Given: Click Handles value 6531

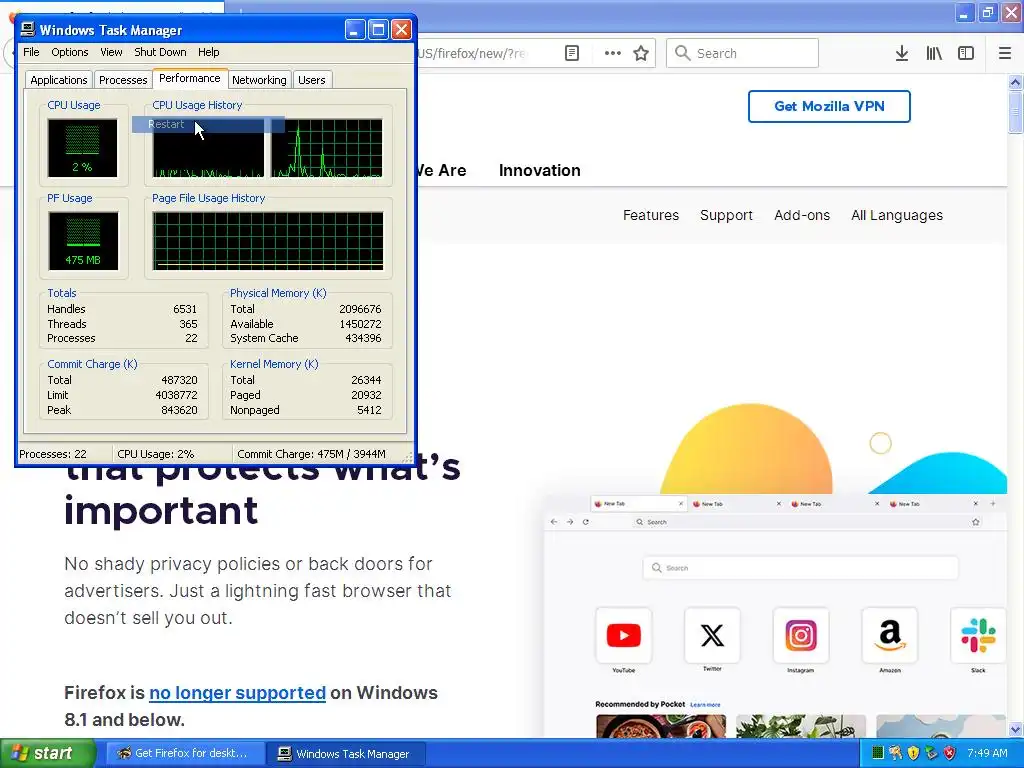Looking at the screenshot, I should (x=185, y=309).
